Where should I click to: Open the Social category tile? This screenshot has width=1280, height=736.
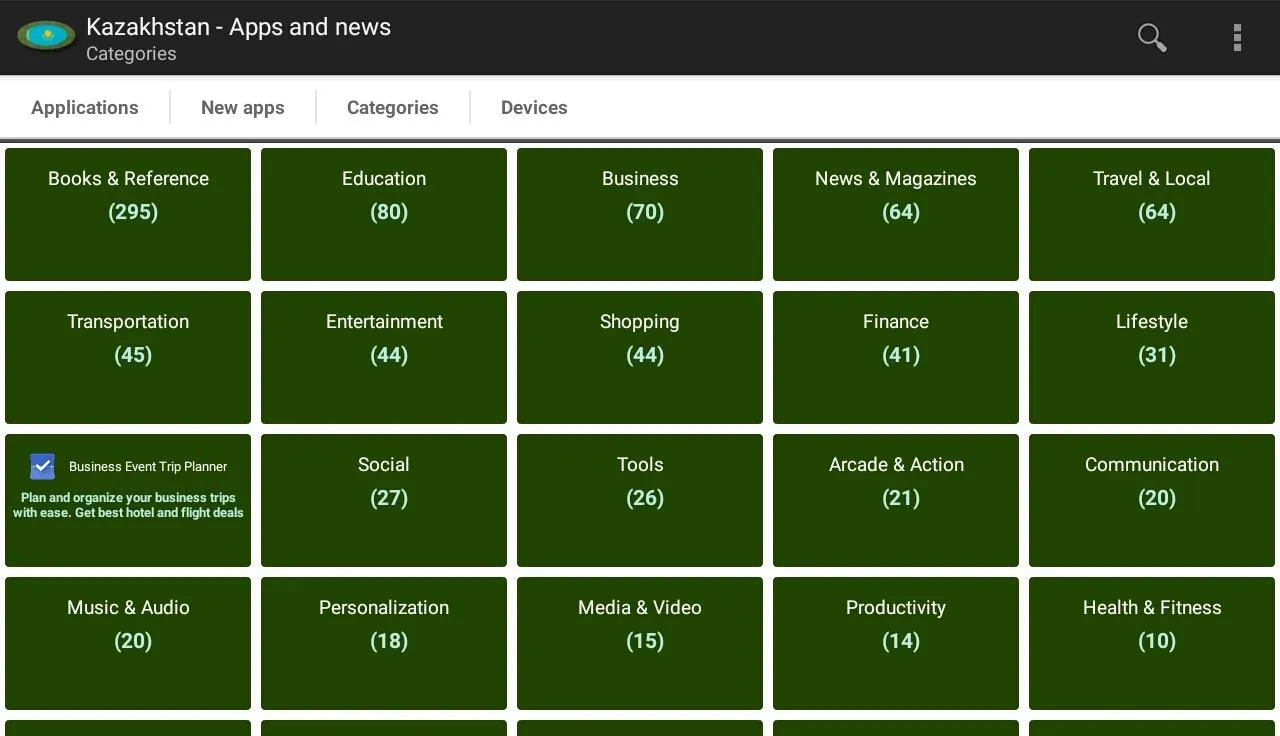click(x=384, y=501)
